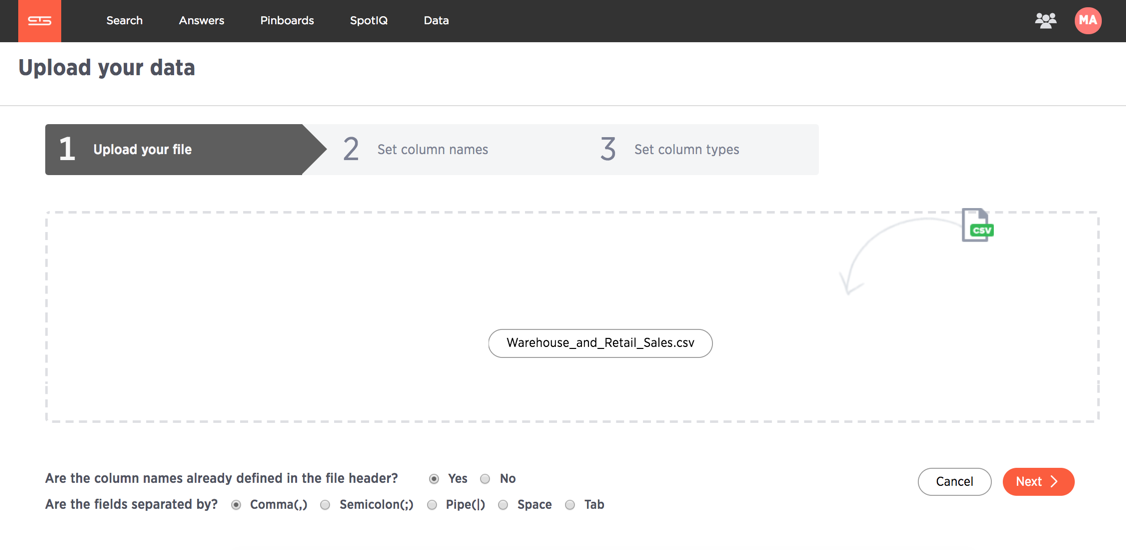1126x550 pixels.
Task: Cancel the data upload
Action: [x=954, y=482]
